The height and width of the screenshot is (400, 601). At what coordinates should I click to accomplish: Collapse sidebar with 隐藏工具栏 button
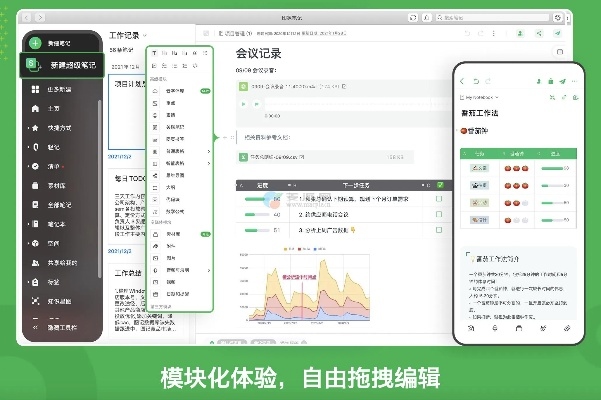(x=55, y=327)
